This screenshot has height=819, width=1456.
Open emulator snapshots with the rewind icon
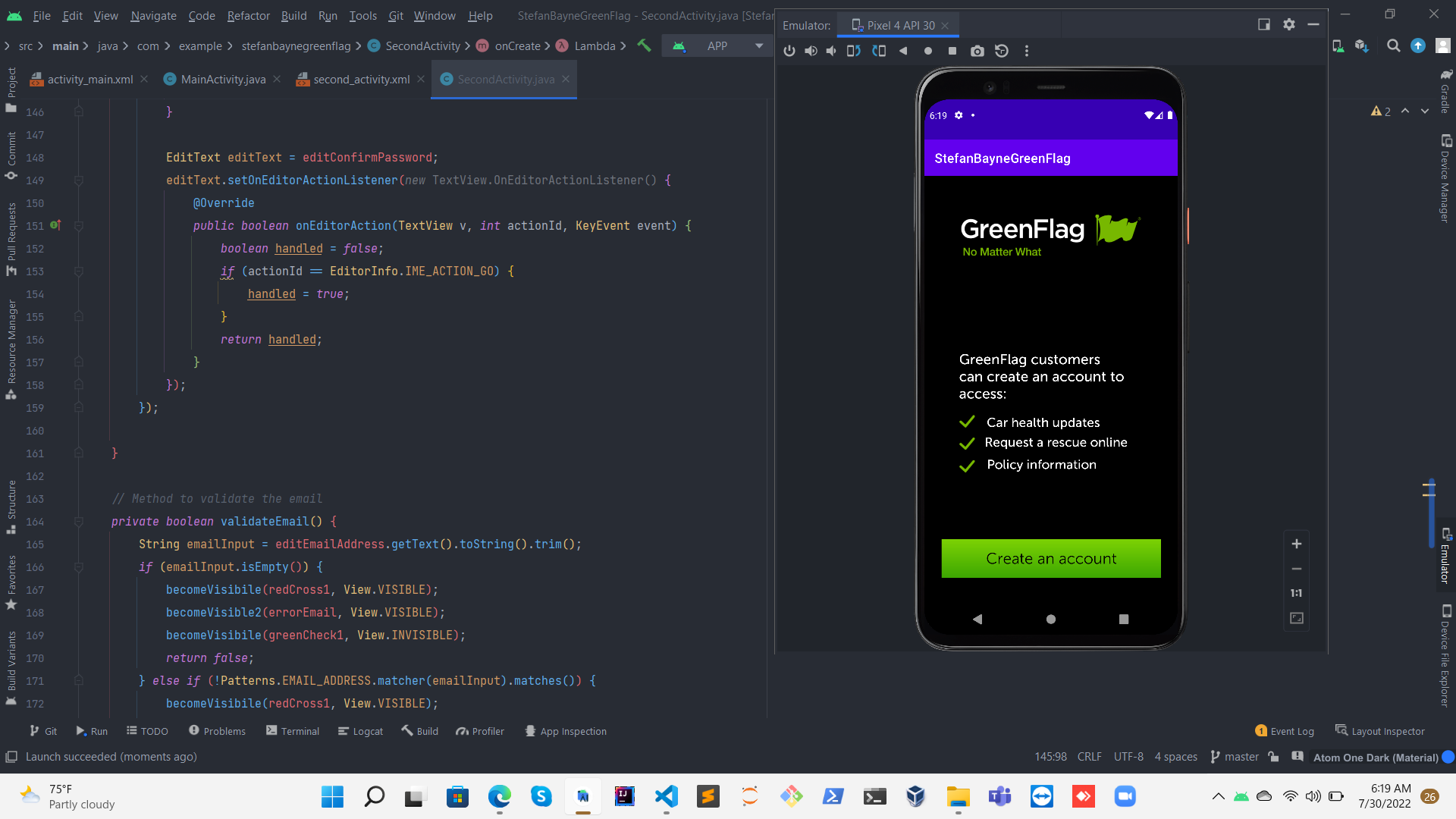1002,51
